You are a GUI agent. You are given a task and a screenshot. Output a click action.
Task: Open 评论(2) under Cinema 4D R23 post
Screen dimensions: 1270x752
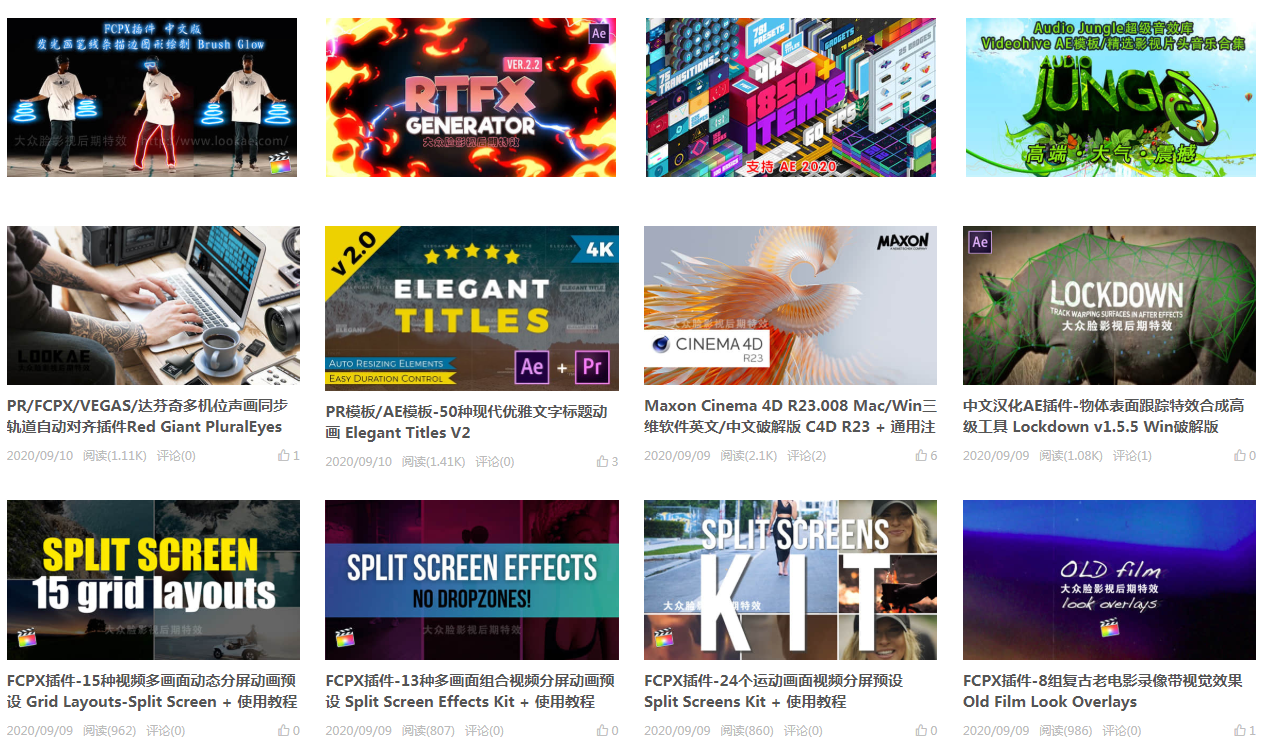[x=806, y=456]
